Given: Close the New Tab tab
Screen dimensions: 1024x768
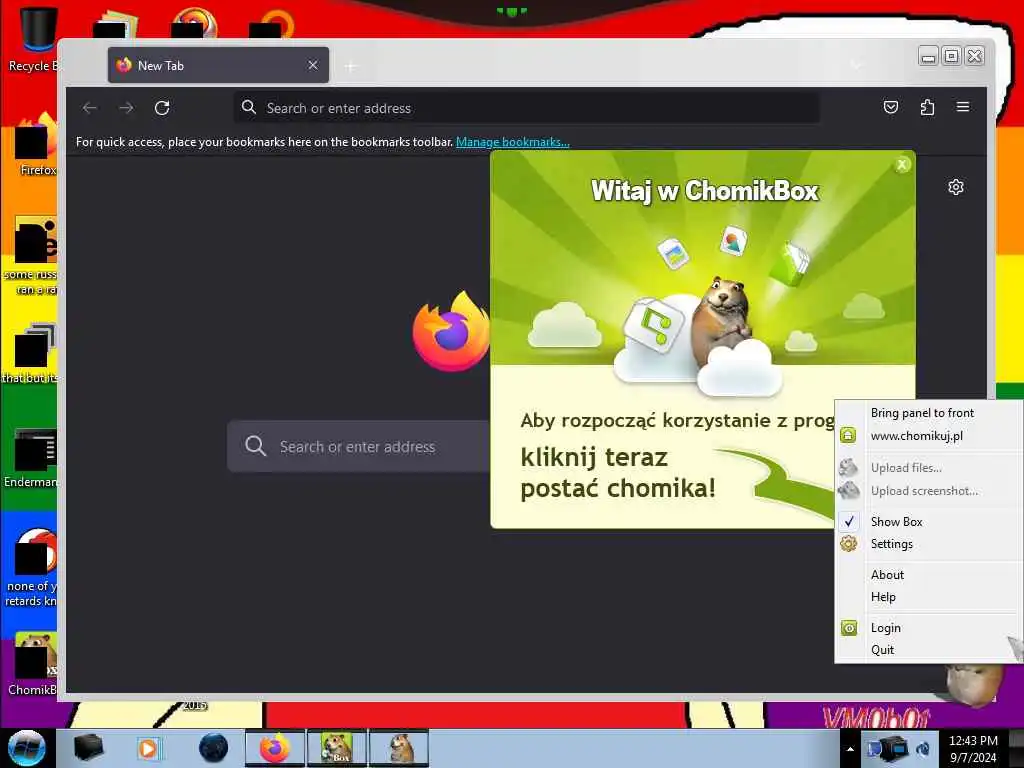Looking at the screenshot, I should click(x=313, y=65).
